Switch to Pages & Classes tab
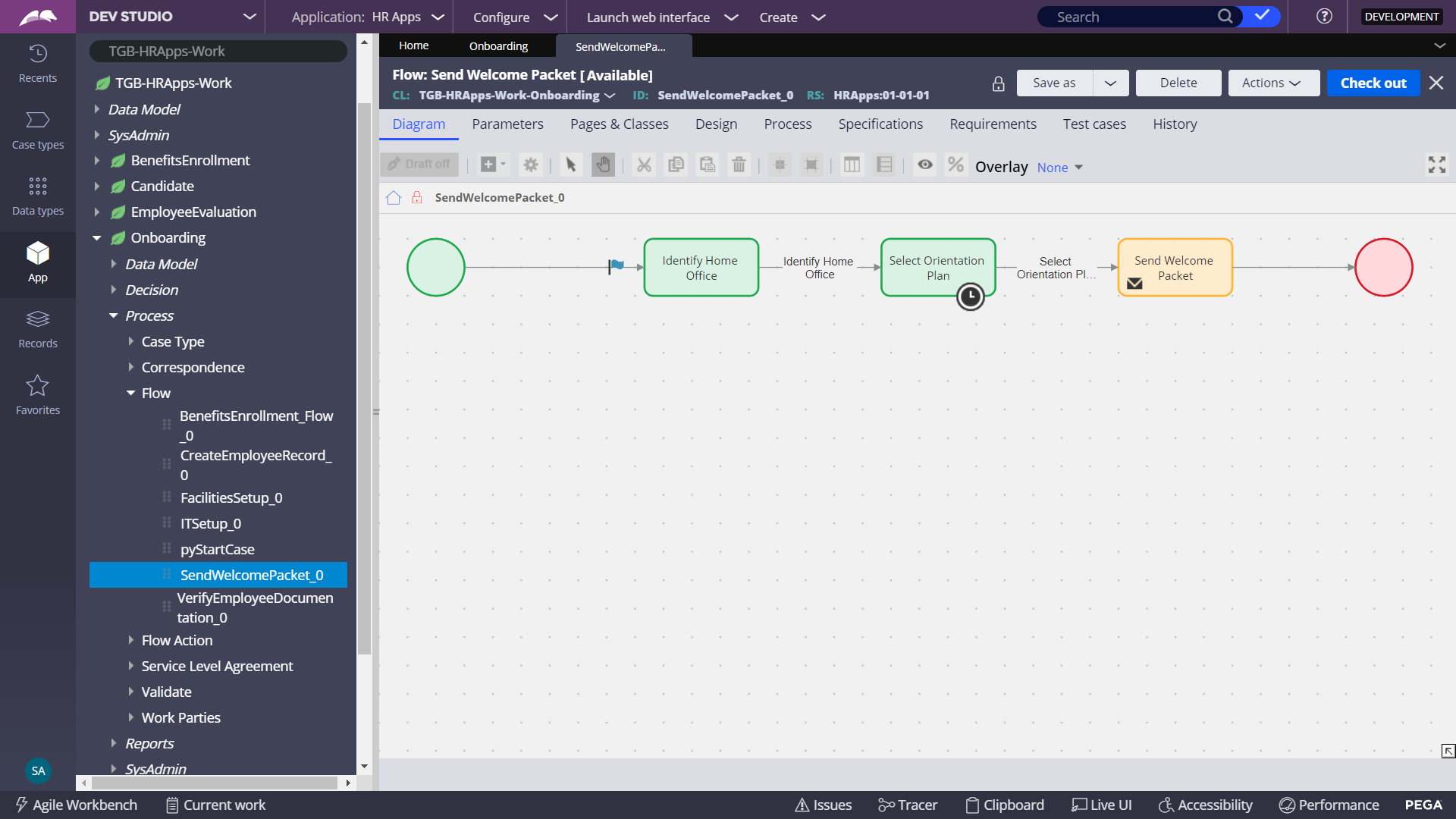This screenshot has width=1456, height=819. click(x=620, y=124)
